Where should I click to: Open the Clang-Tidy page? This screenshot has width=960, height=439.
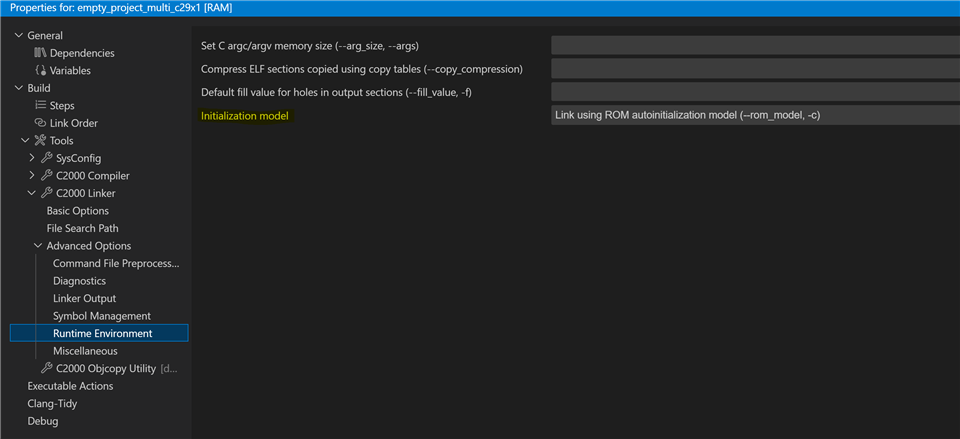tap(52, 403)
